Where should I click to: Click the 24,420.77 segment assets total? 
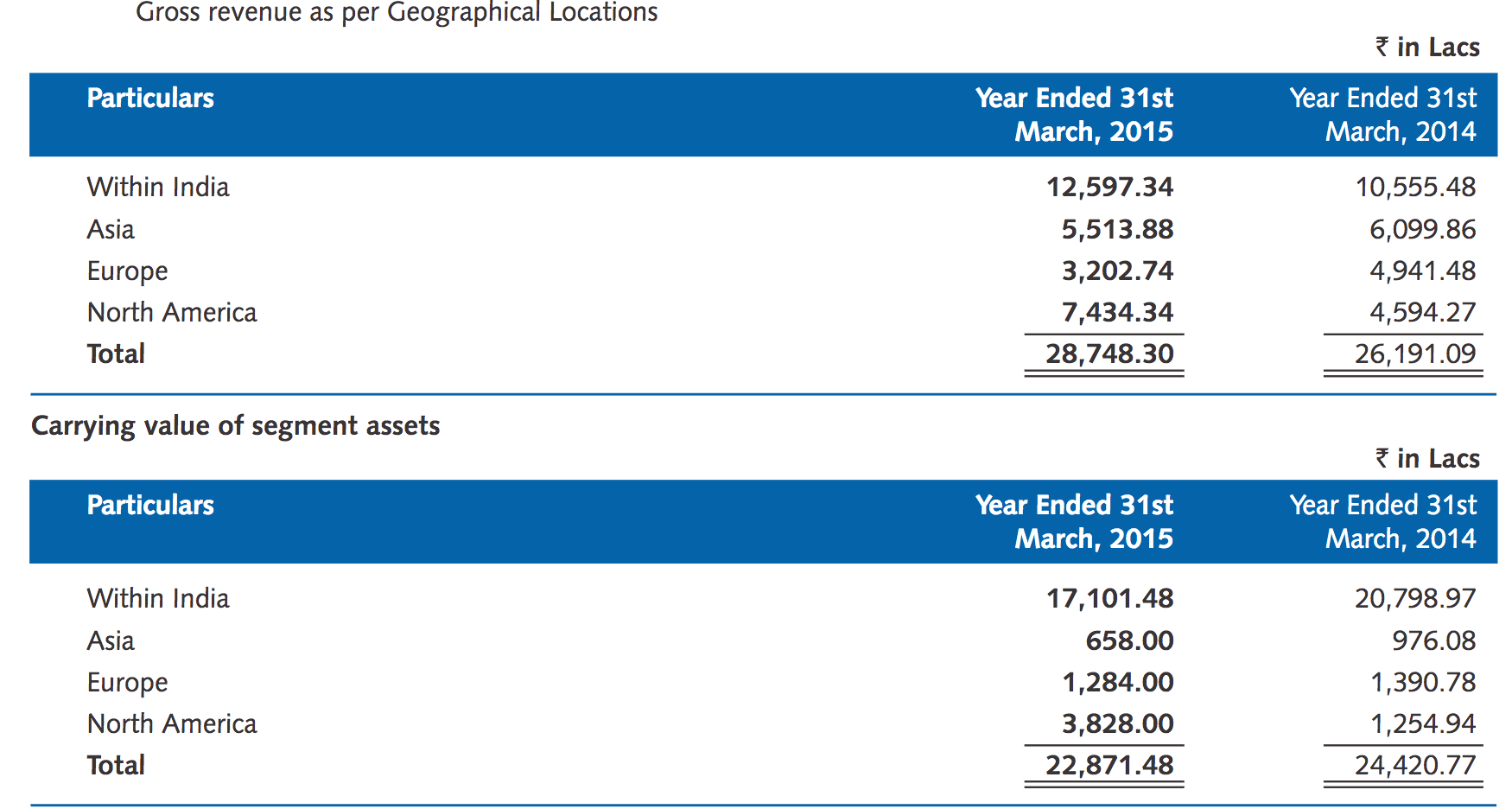click(1415, 765)
